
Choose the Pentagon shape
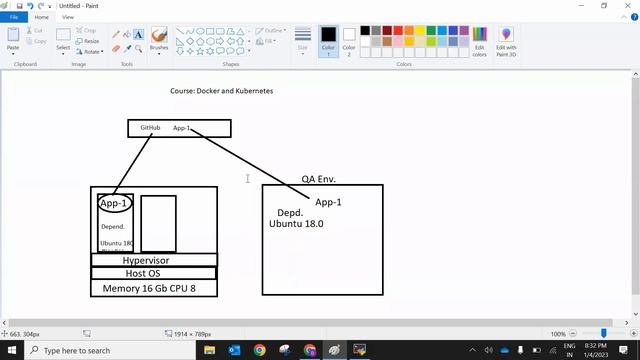(x=200, y=41)
